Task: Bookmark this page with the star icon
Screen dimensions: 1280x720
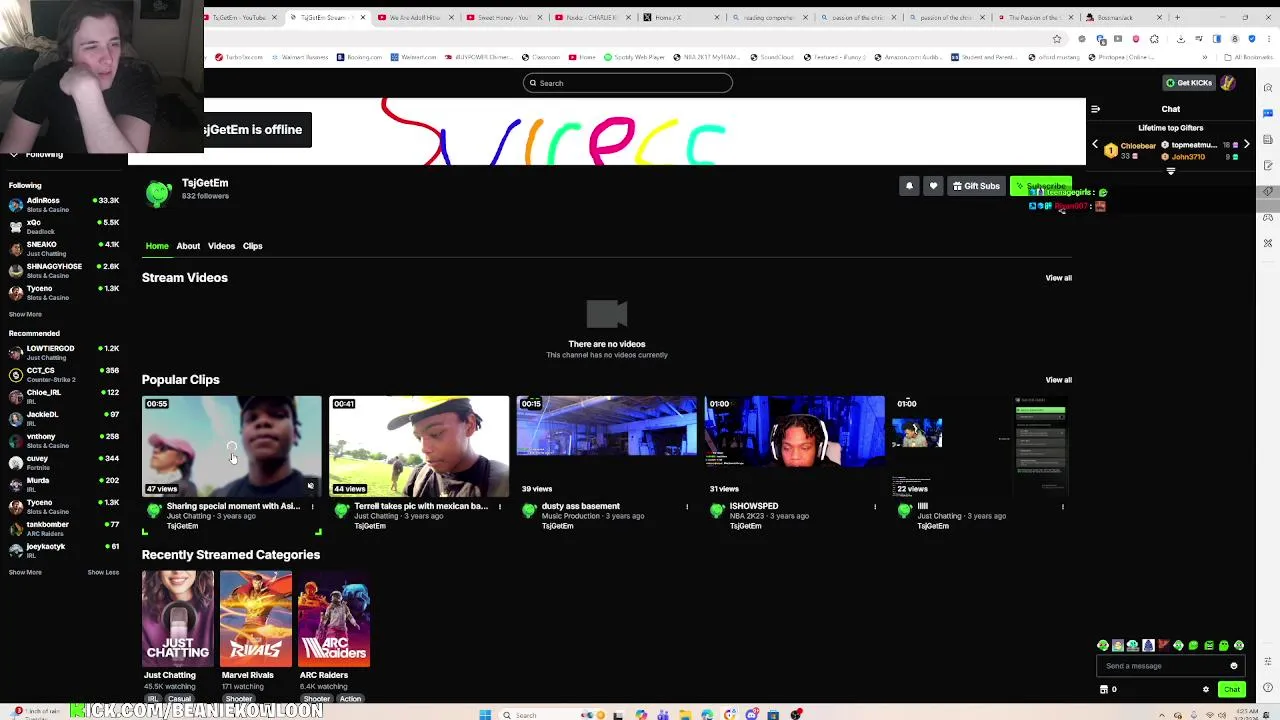Action: [1057, 39]
